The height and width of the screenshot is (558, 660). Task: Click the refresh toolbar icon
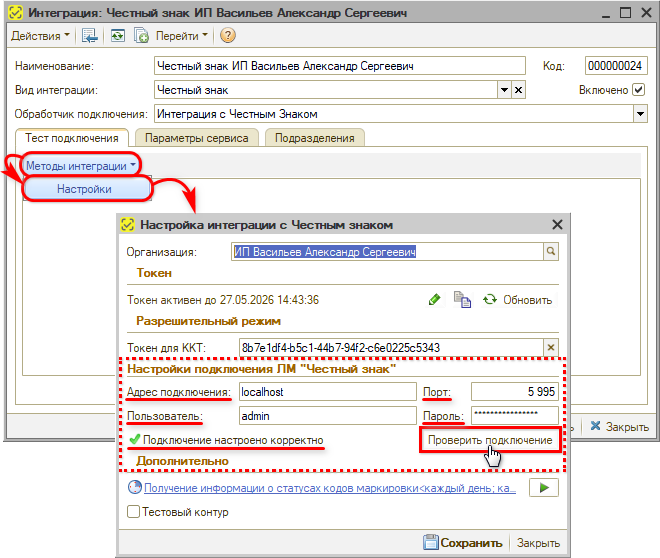click(x=117, y=36)
